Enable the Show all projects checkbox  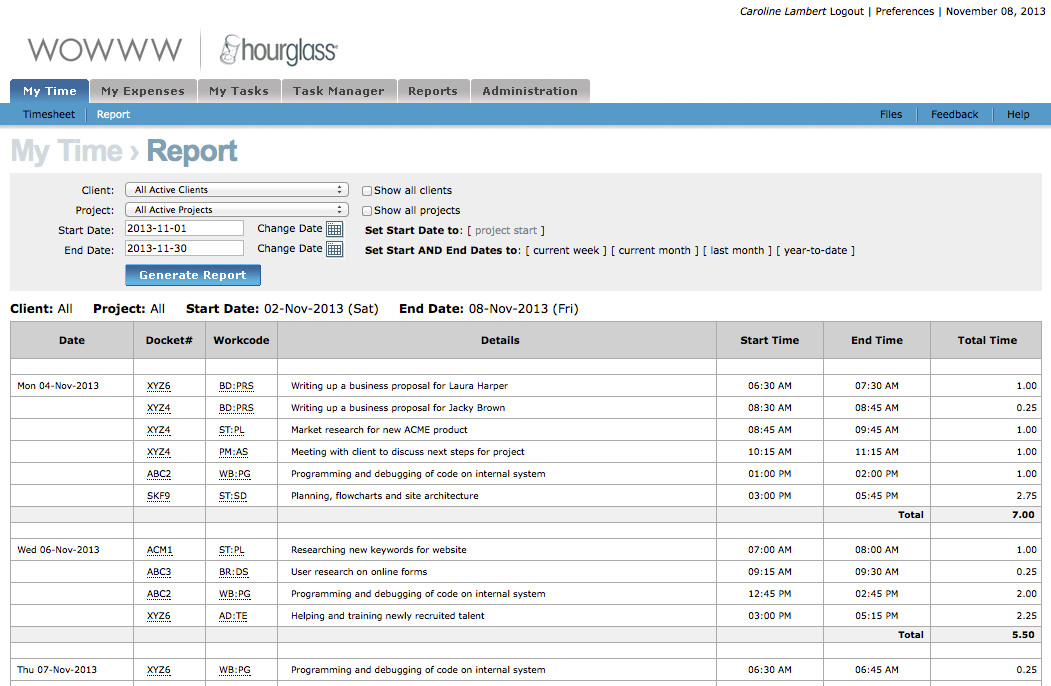click(366, 211)
